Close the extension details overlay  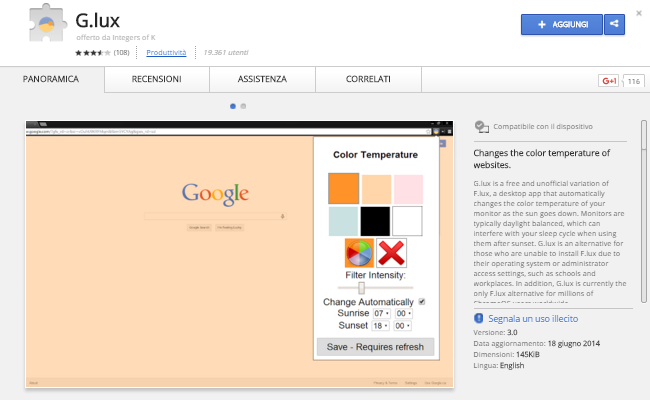coord(639,13)
